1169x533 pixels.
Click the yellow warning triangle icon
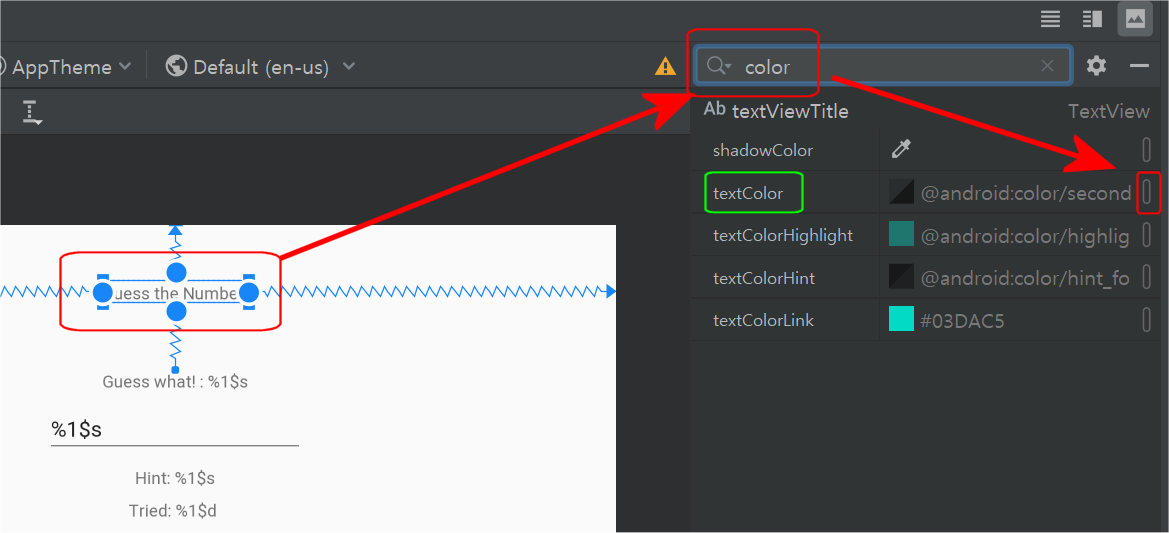tap(665, 67)
